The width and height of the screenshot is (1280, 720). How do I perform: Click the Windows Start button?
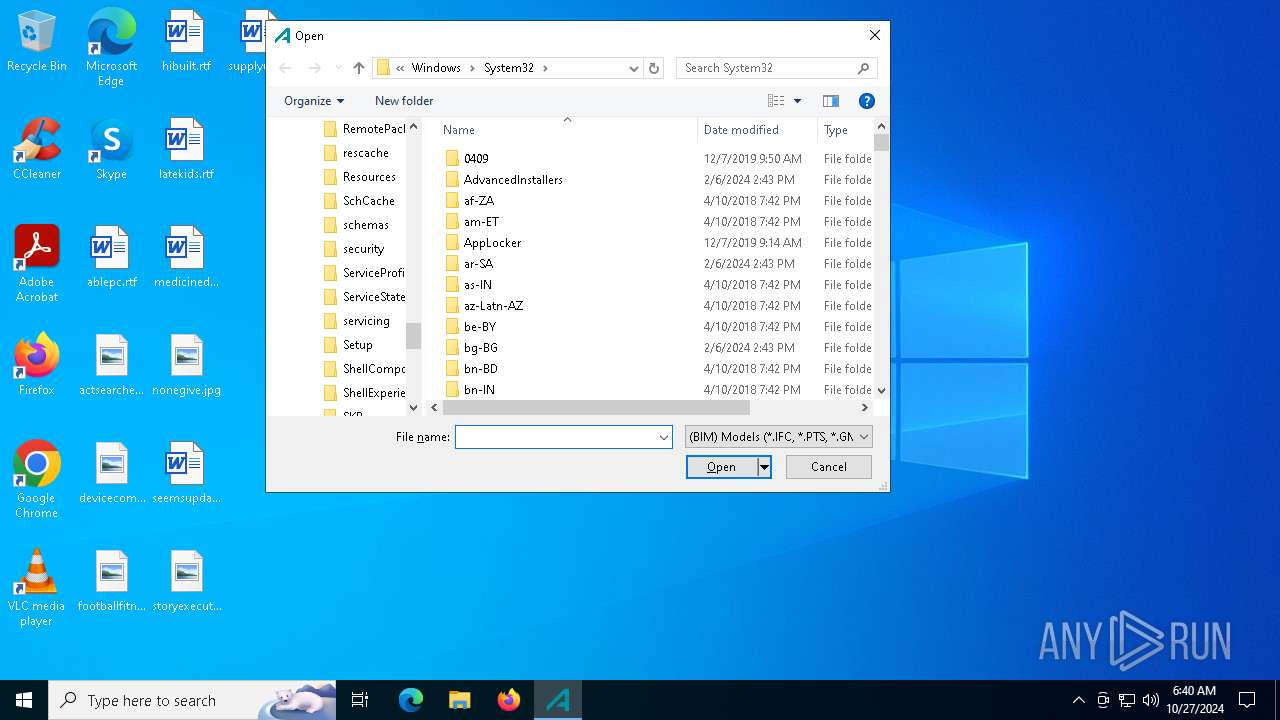(x=24, y=700)
